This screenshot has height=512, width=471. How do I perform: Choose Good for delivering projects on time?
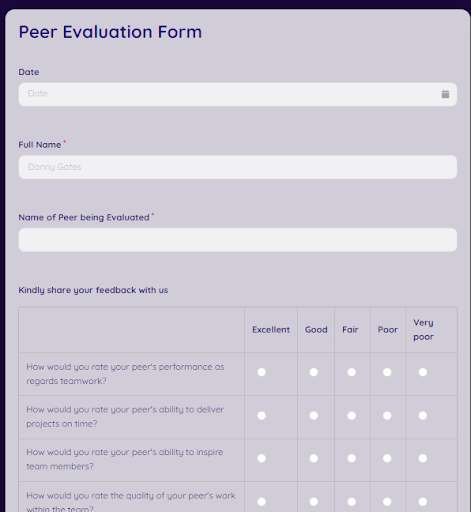314,416
